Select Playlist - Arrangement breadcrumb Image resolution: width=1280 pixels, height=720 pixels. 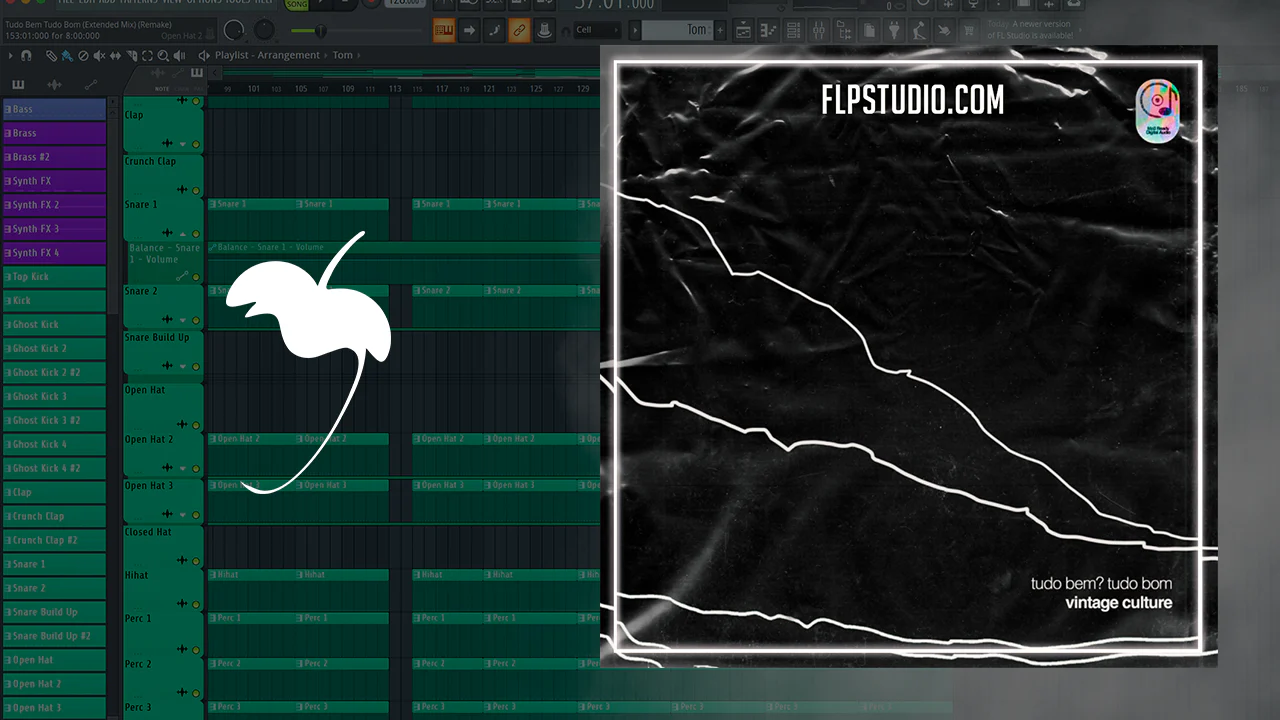[x=268, y=56]
